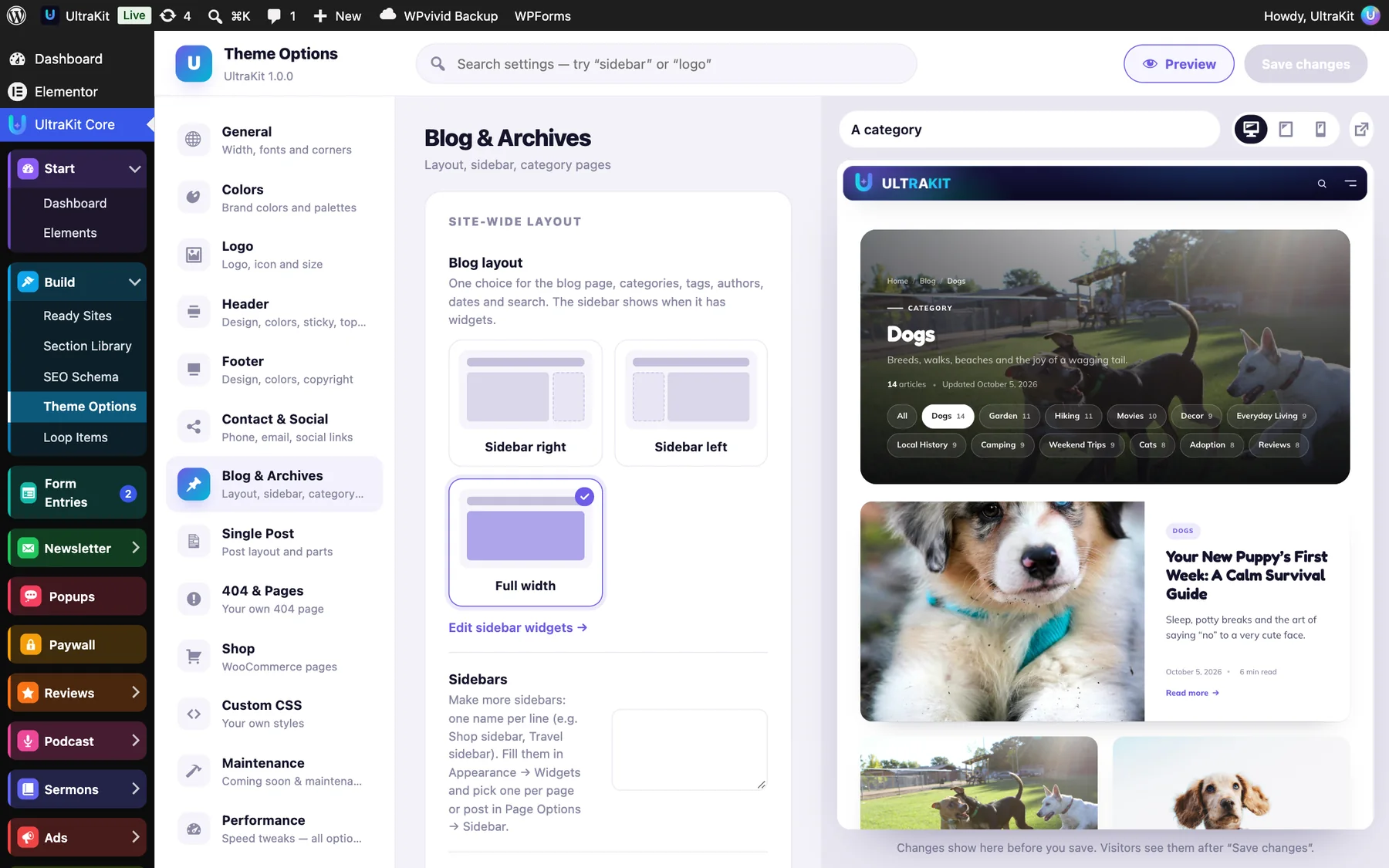Viewport: 1389px width, 868px height.
Task: Filter the preview by the Hiking category pill
Action: pyautogui.click(x=1073, y=416)
